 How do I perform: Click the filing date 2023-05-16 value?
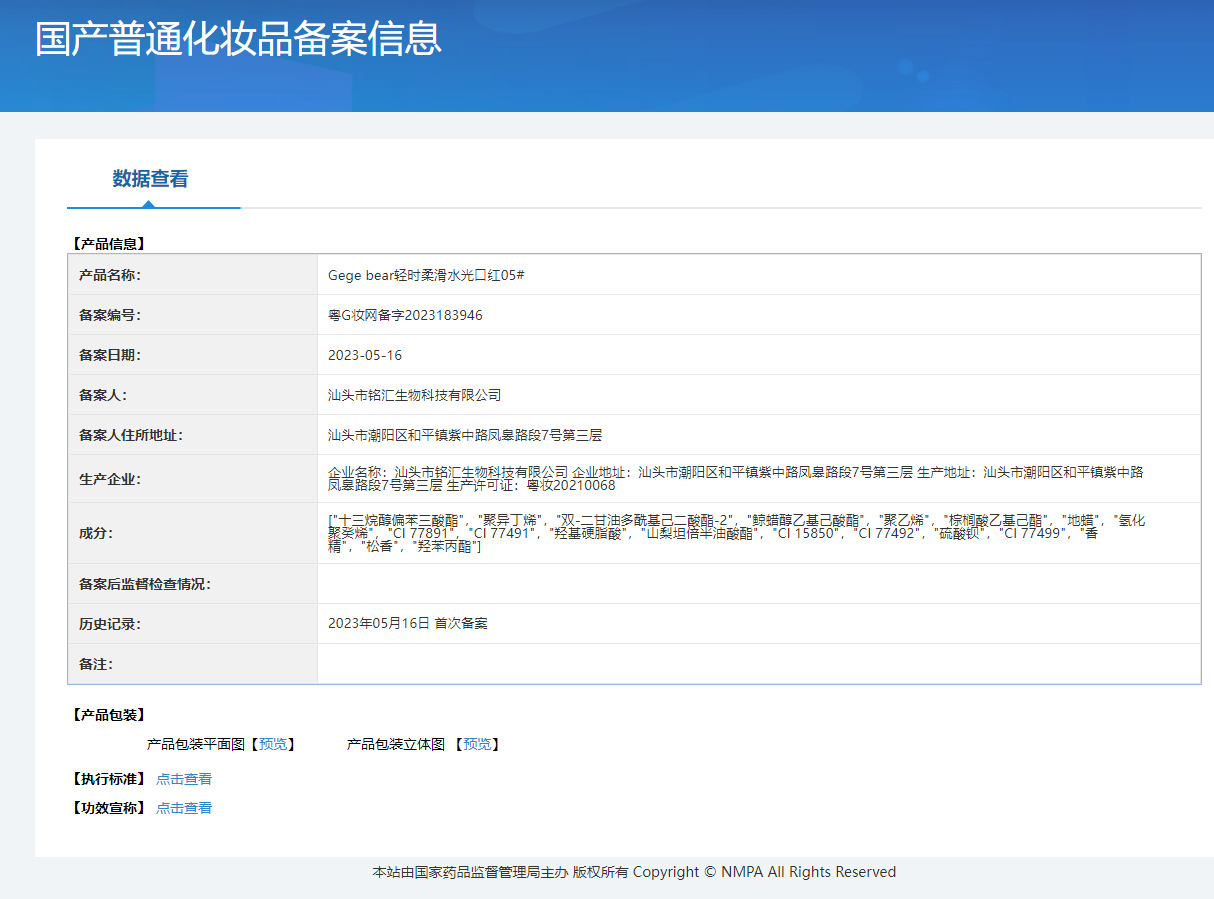365,355
